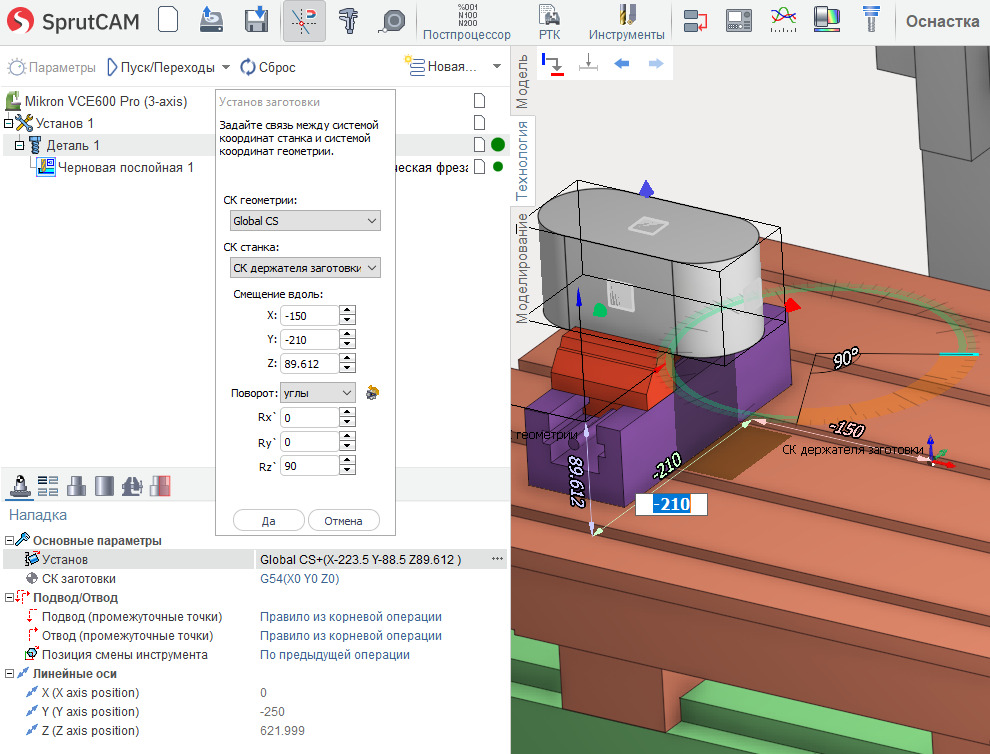Click the Сброс reset button
Screen dimensions: 990x754
pos(267,67)
